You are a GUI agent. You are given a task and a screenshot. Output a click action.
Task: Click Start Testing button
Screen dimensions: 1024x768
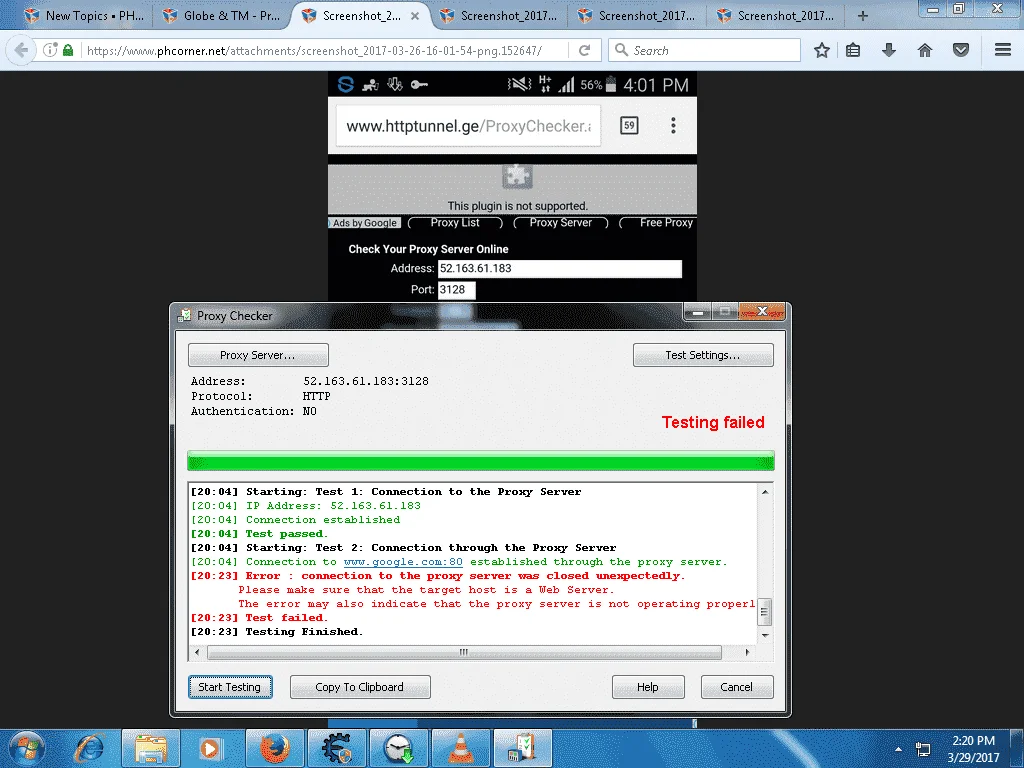tap(230, 687)
